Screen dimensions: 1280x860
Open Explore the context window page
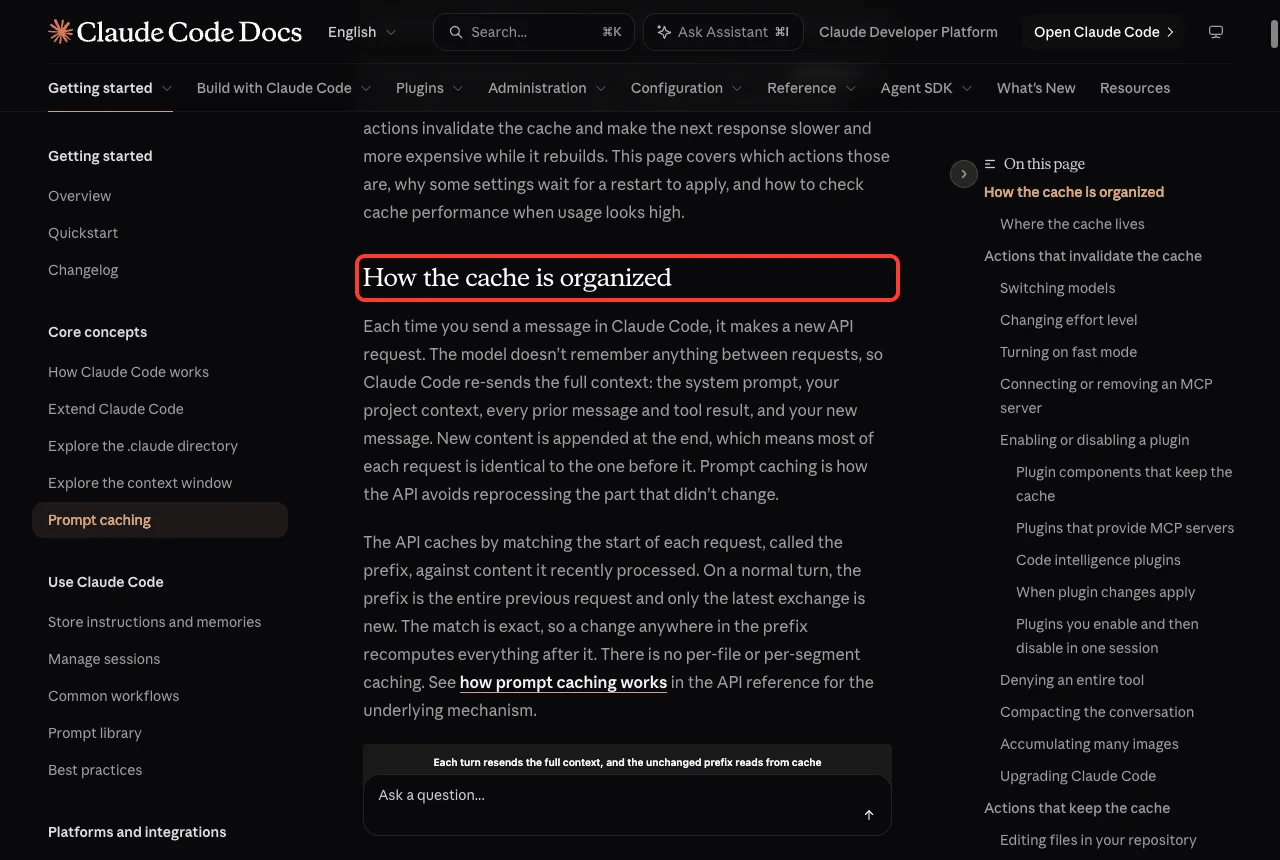140,483
